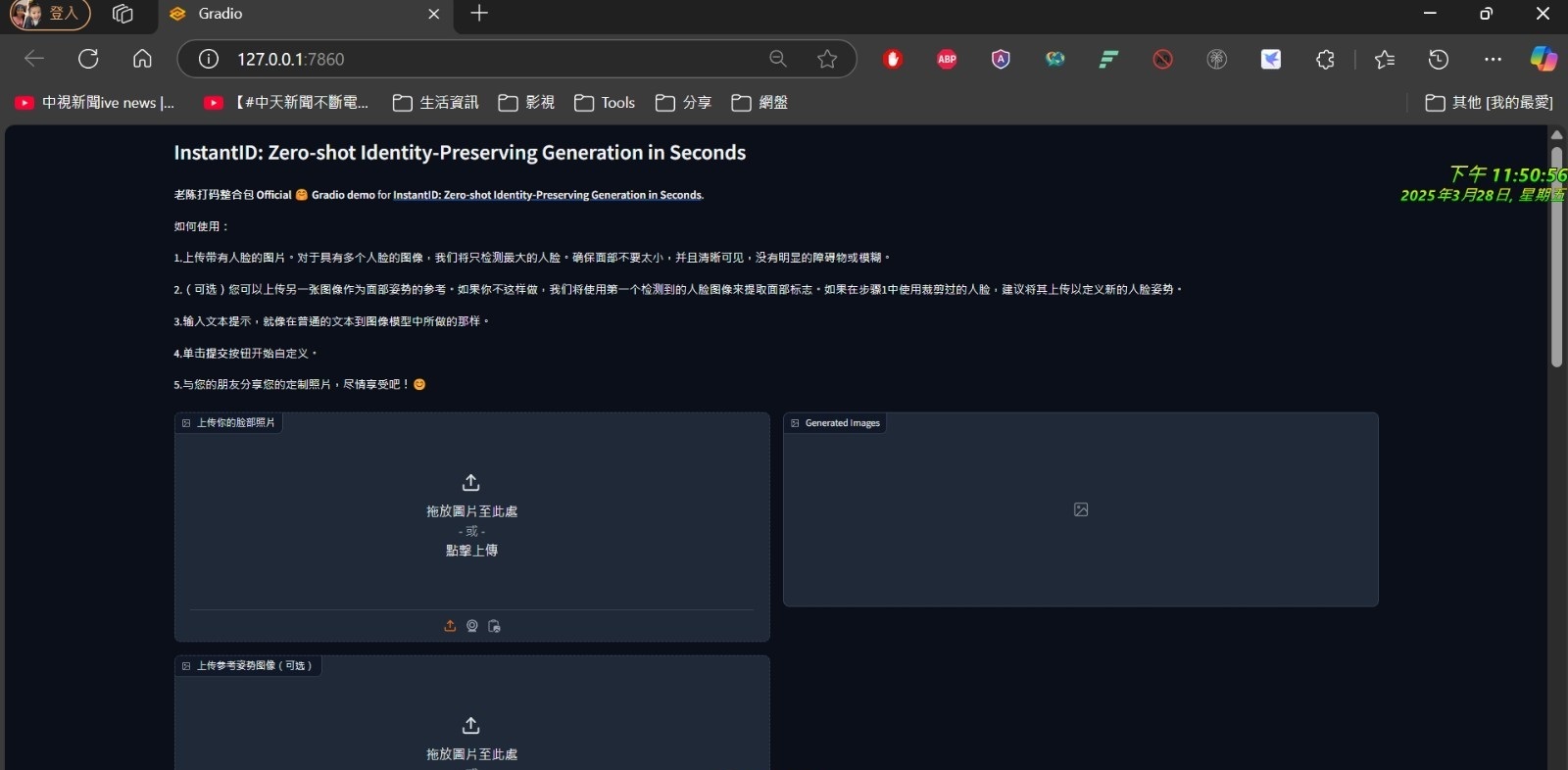
Task: Open the AdBlock Plus (ABP) extension
Action: [947, 59]
